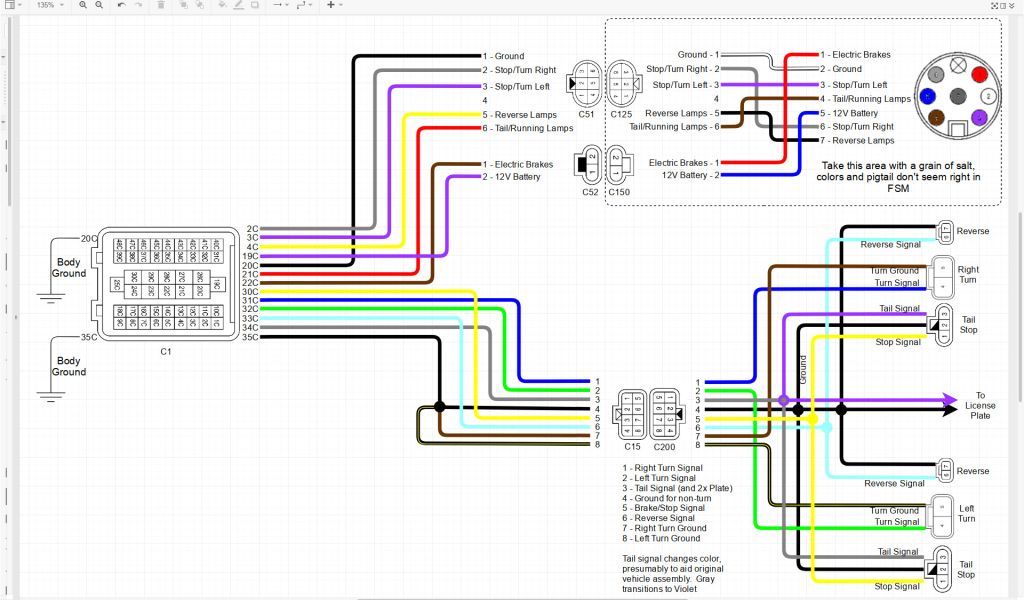
Task: Click the redo arrow icon
Action: [x=136, y=5]
